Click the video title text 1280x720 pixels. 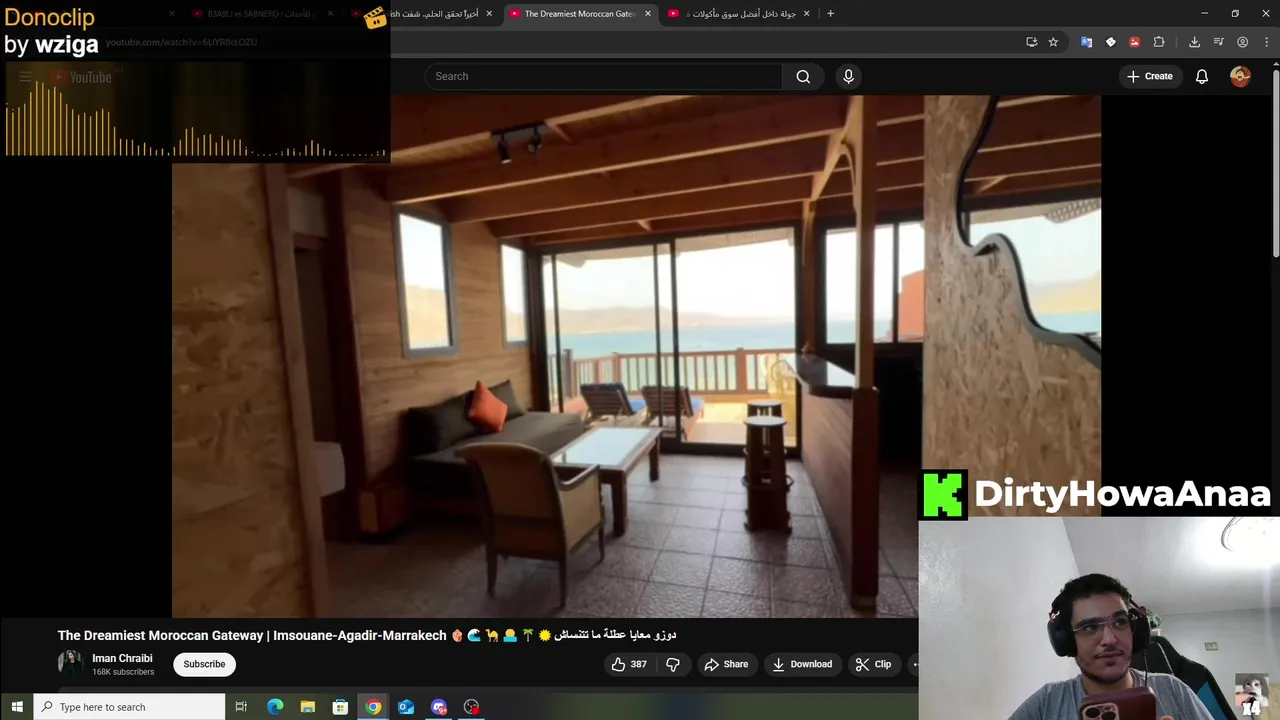click(367, 635)
